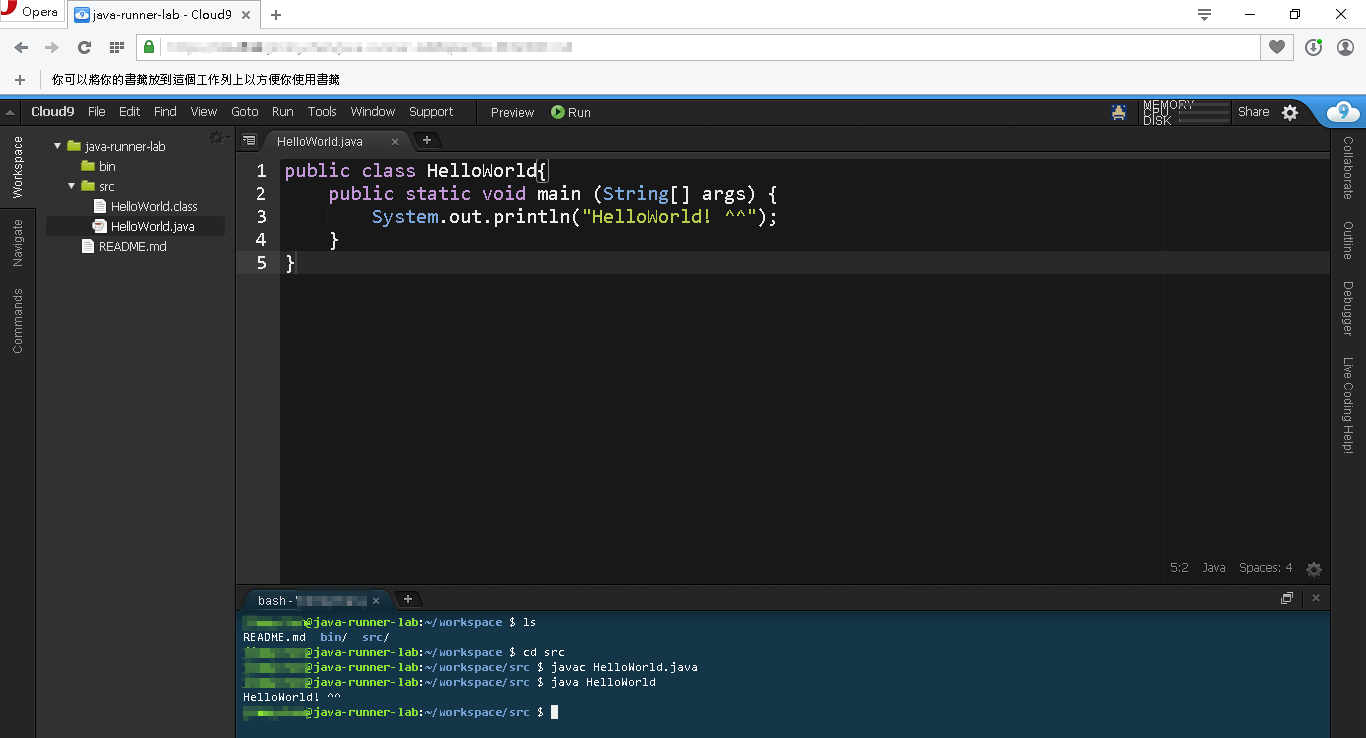Click the gear icon in the editor status bar

click(1313, 568)
